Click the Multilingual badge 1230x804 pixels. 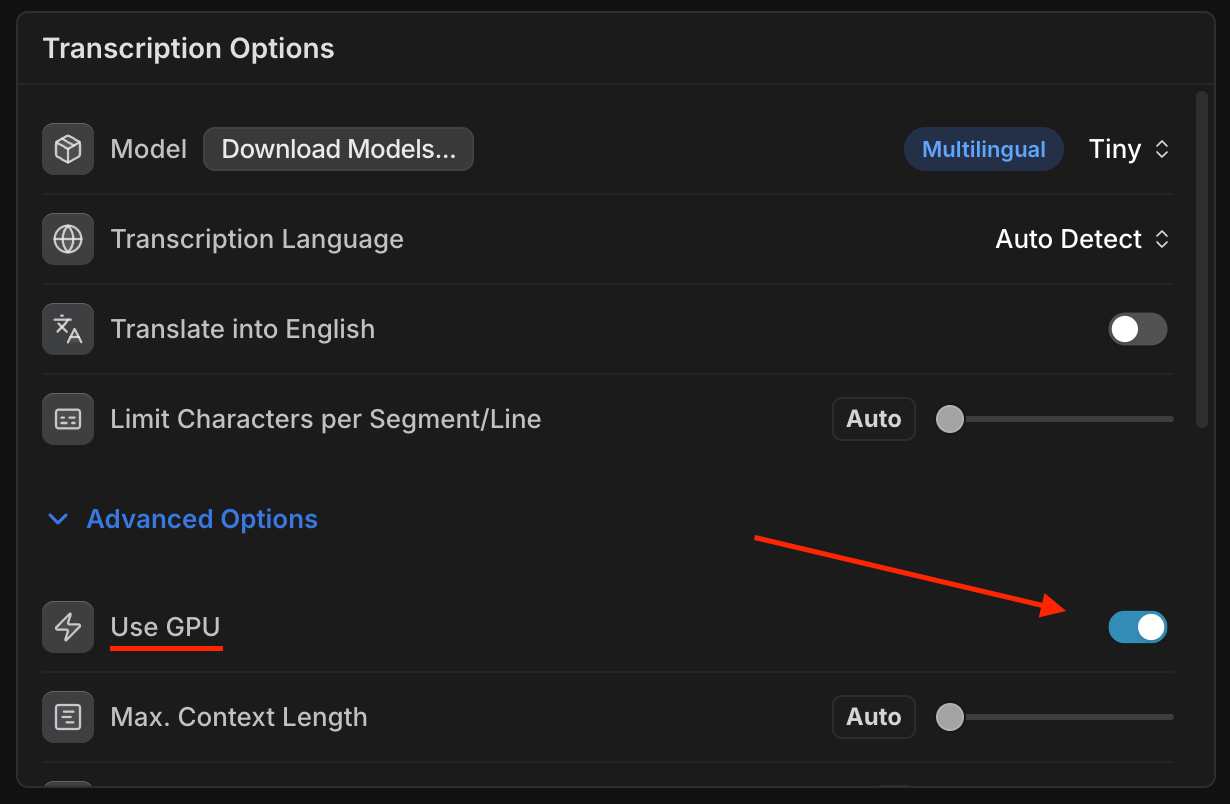pyautogui.click(x=984, y=149)
